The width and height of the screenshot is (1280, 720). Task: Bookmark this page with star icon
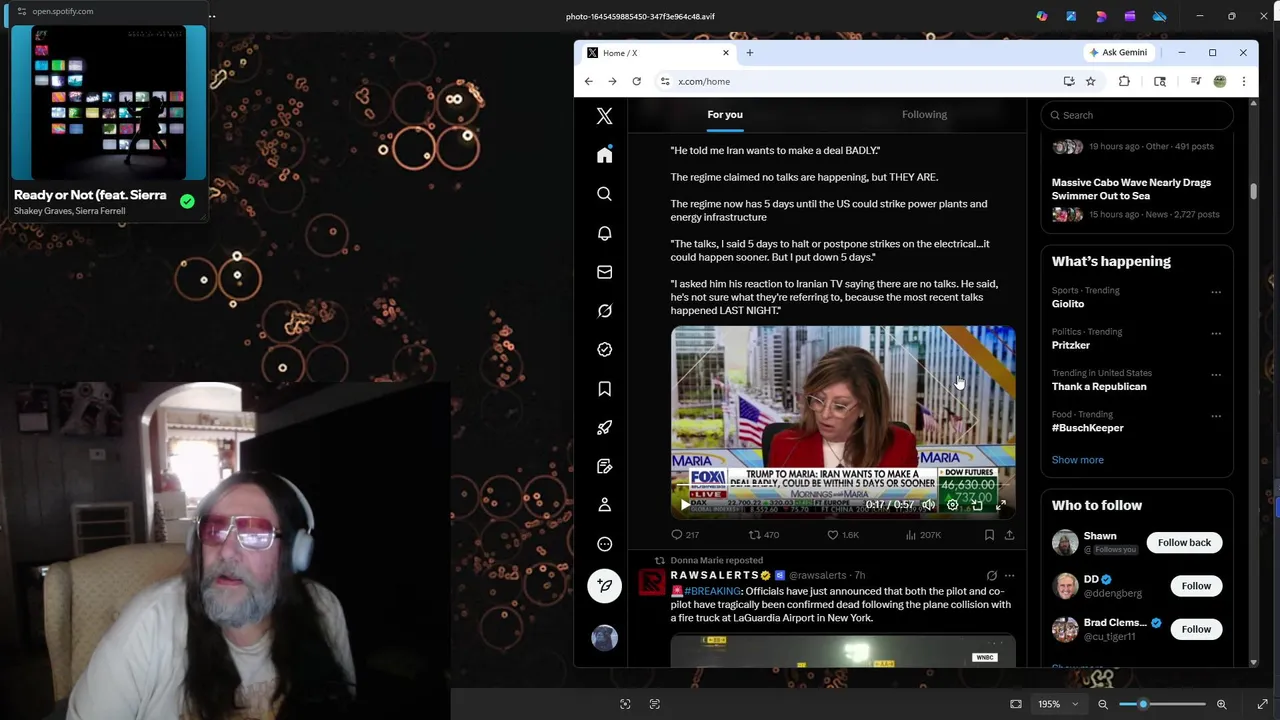pos(1091,82)
